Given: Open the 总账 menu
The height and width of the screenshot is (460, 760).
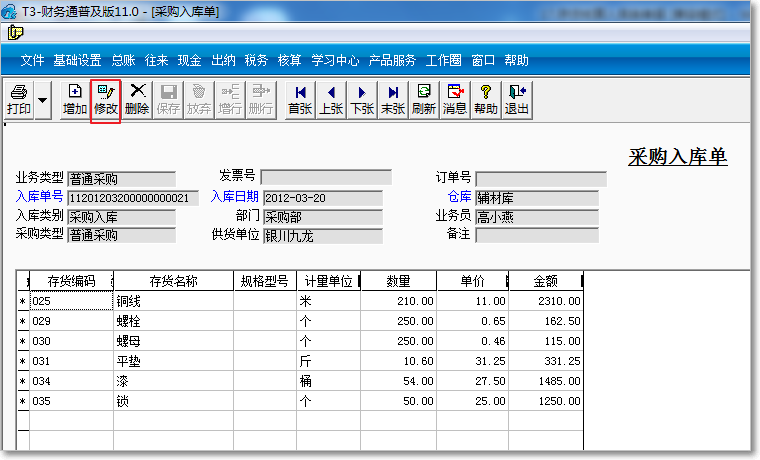Looking at the screenshot, I should click(123, 61).
